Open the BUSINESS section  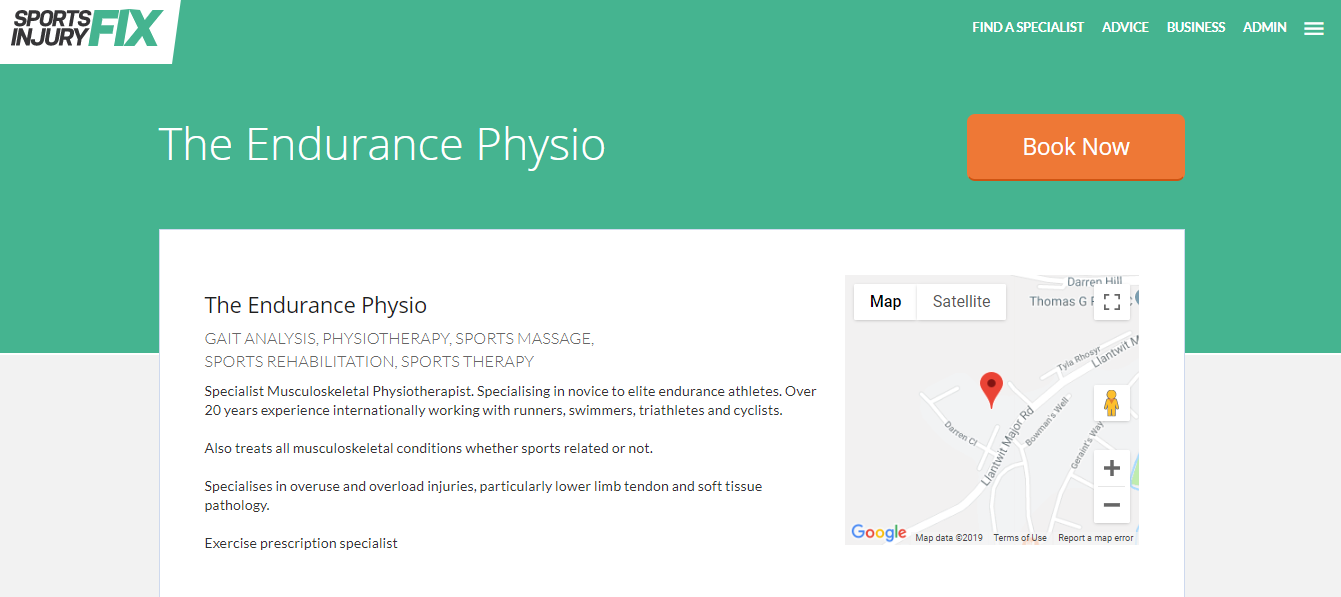tap(1195, 27)
